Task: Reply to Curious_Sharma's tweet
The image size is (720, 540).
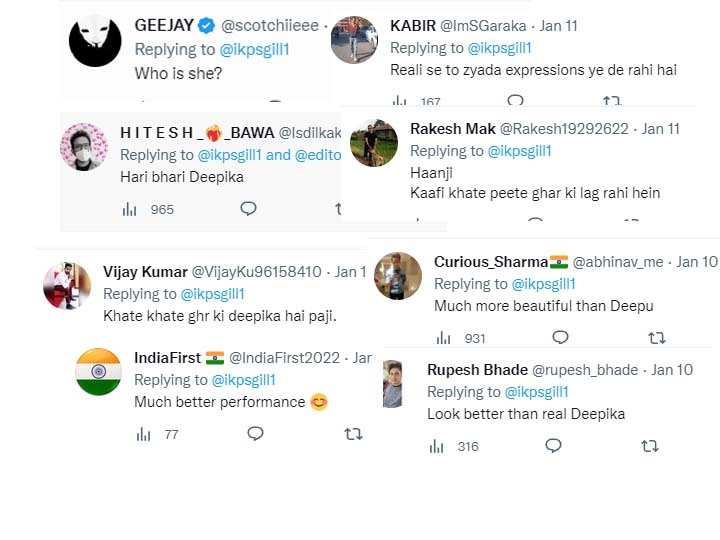Action: tap(560, 338)
